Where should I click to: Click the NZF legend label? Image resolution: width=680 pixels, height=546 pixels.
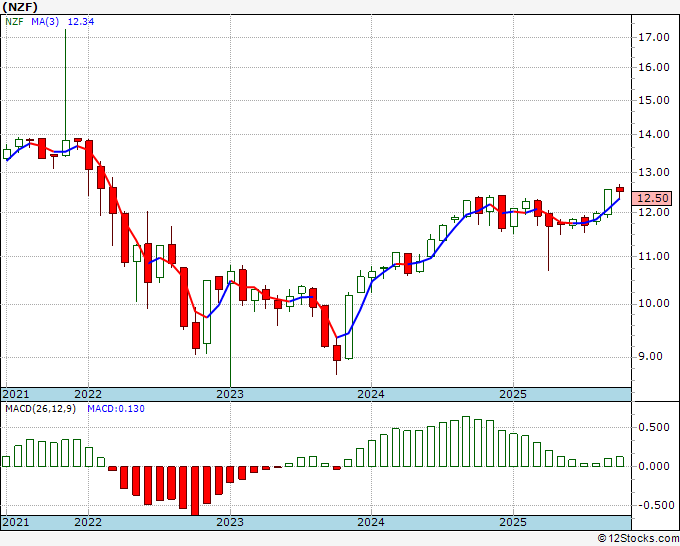point(14,22)
